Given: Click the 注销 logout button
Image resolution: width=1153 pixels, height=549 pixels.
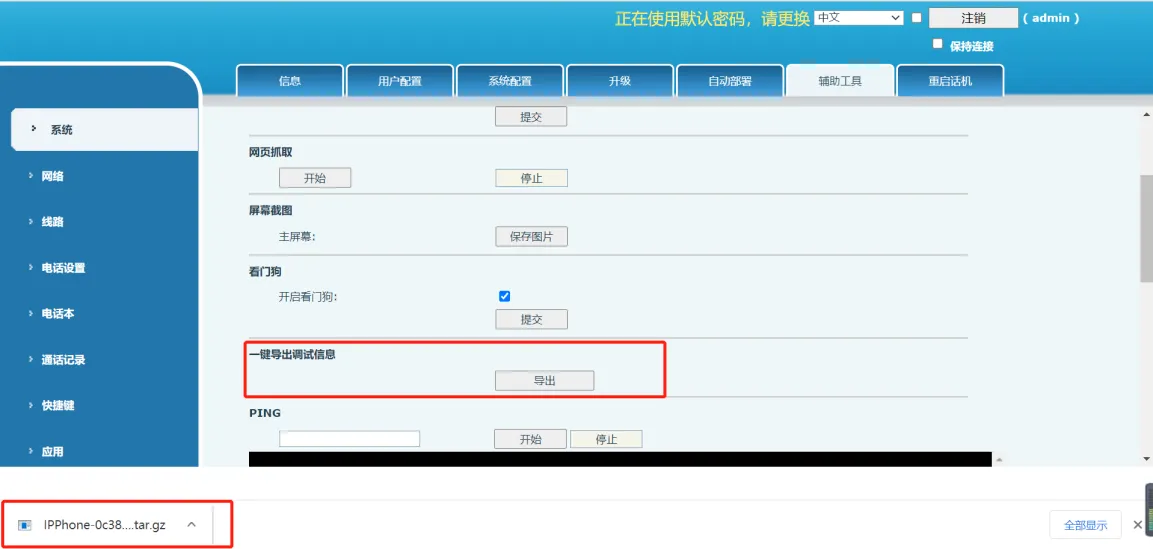Looking at the screenshot, I should click(973, 18).
